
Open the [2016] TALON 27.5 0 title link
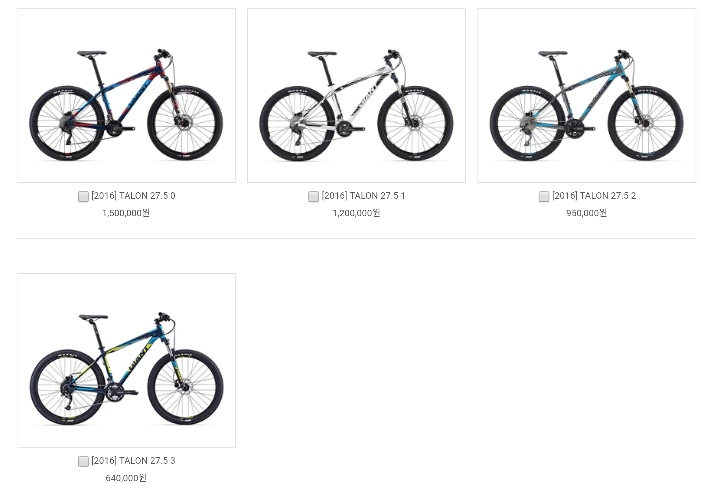click(133, 196)
